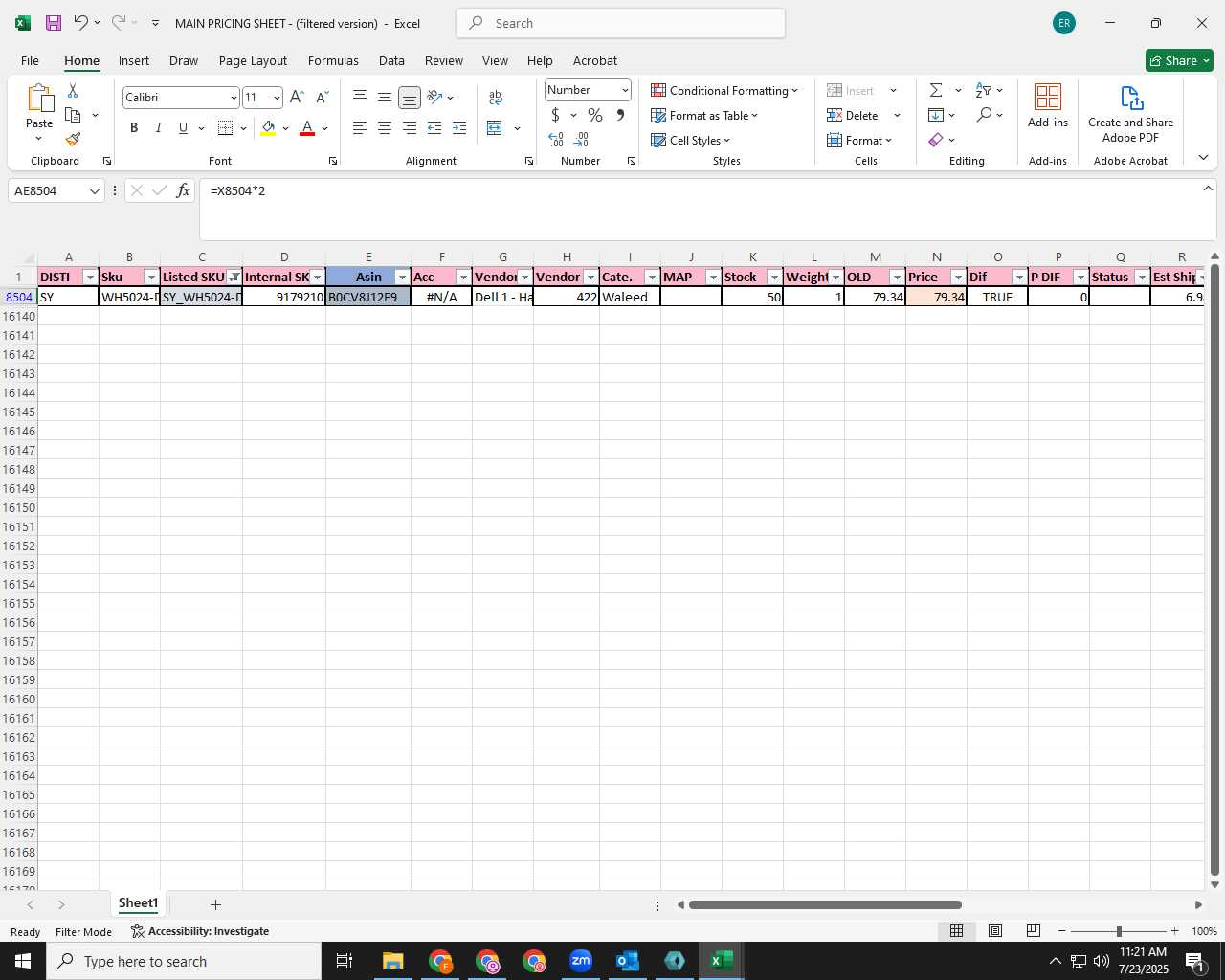Expand Conditional Formatting menu
1225x980 pixels.
724,90
